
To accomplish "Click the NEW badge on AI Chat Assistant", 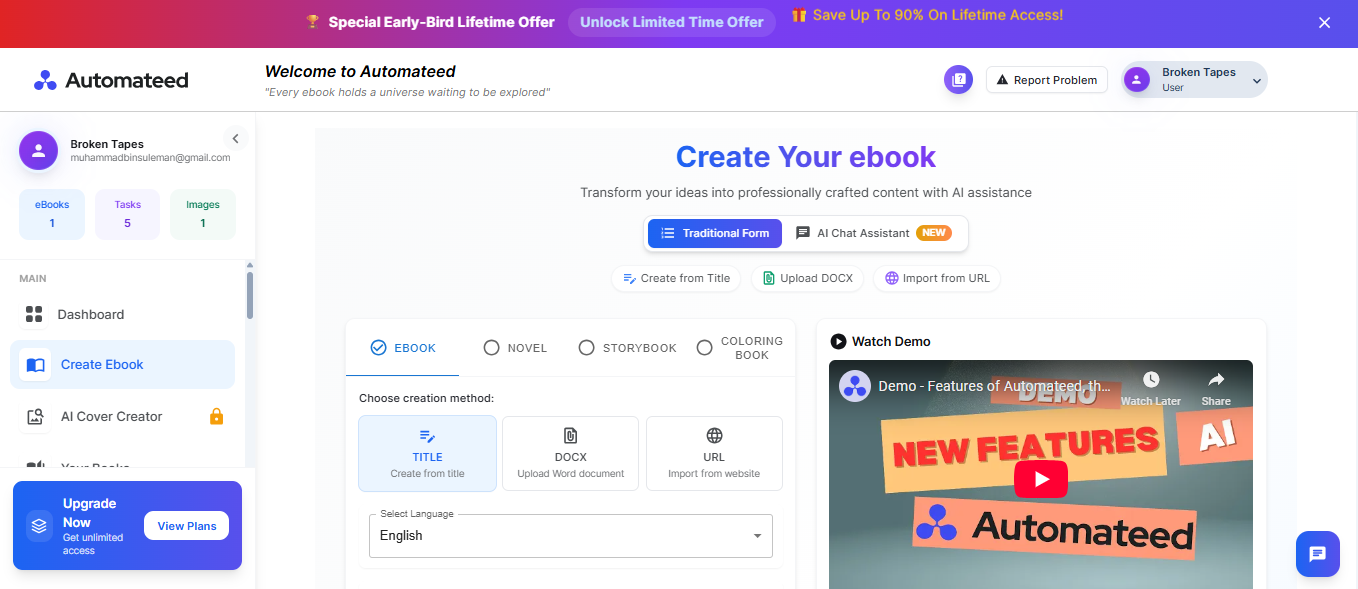I will coord(933,233).
